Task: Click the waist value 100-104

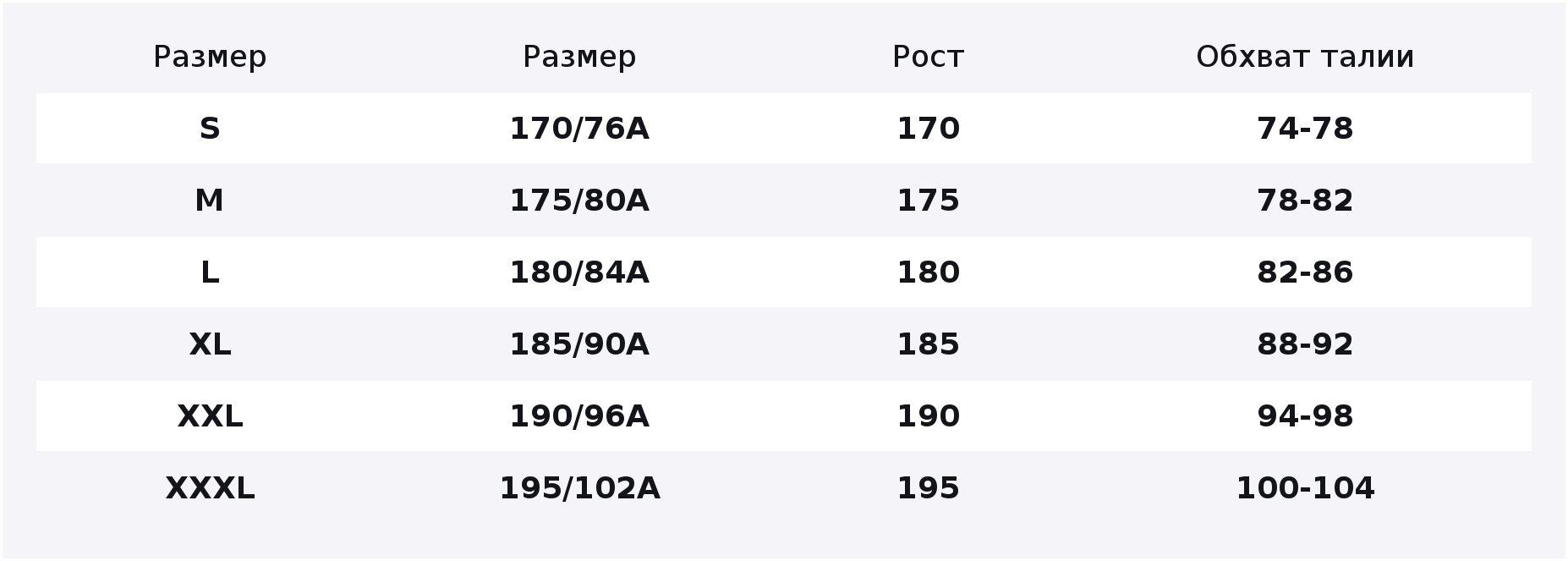Action: pos(1305,488)
